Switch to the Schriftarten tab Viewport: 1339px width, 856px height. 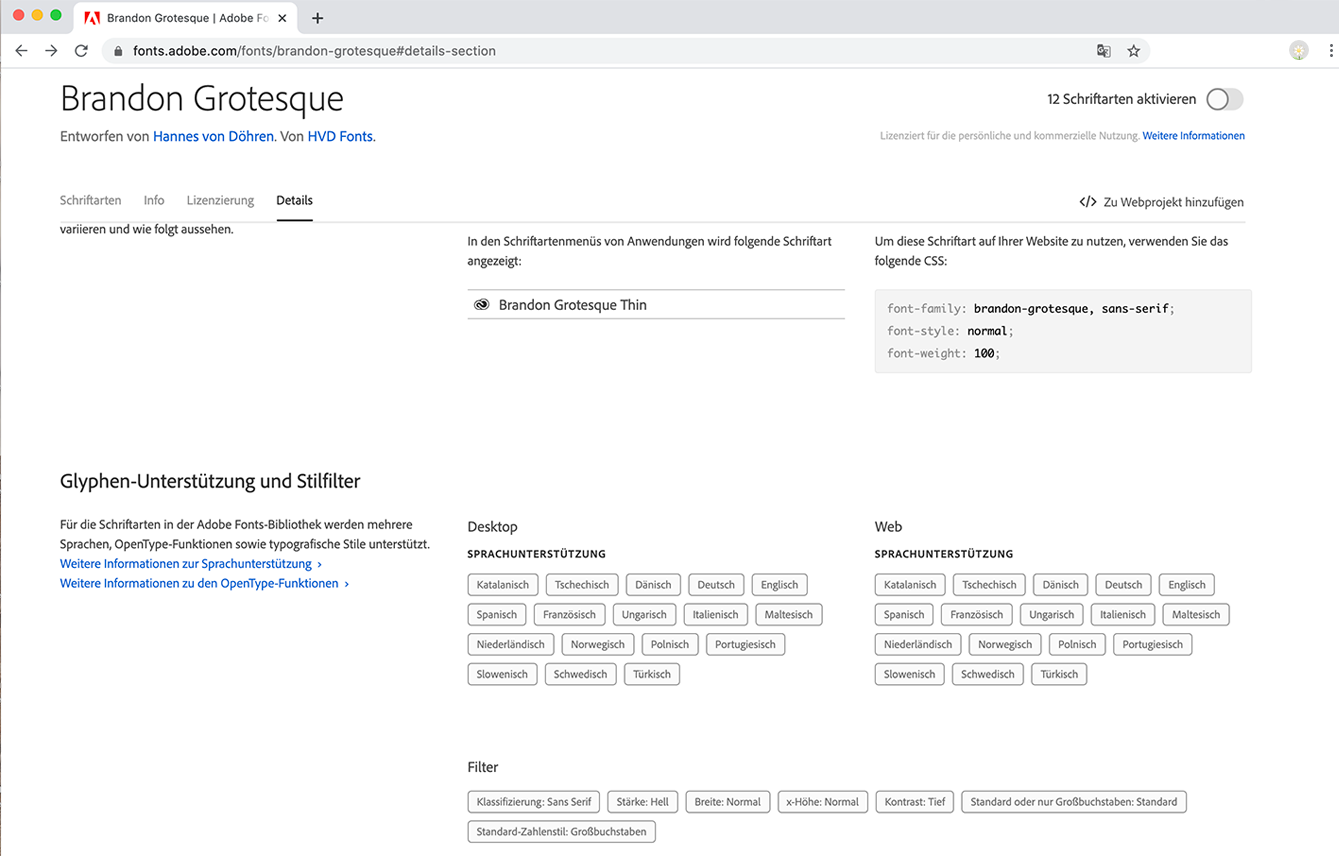(90, 200)
